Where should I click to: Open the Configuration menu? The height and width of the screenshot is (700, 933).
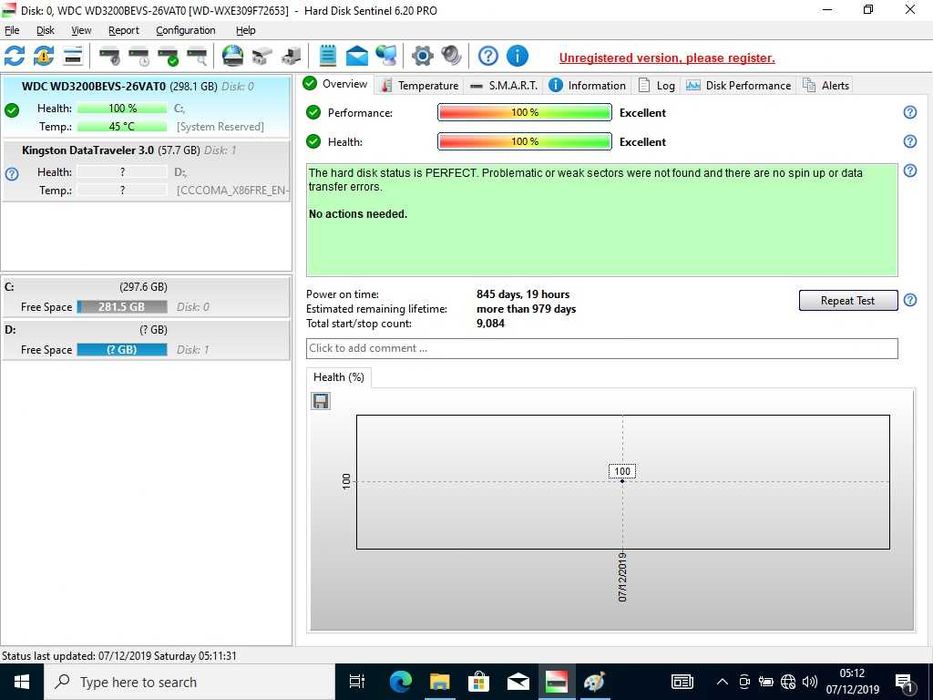point(186,30)
